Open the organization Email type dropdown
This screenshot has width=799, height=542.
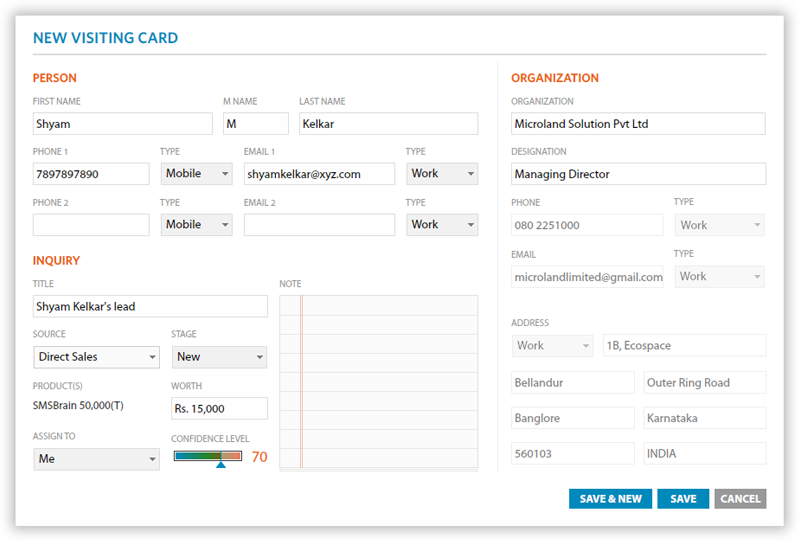click(720, 277)
